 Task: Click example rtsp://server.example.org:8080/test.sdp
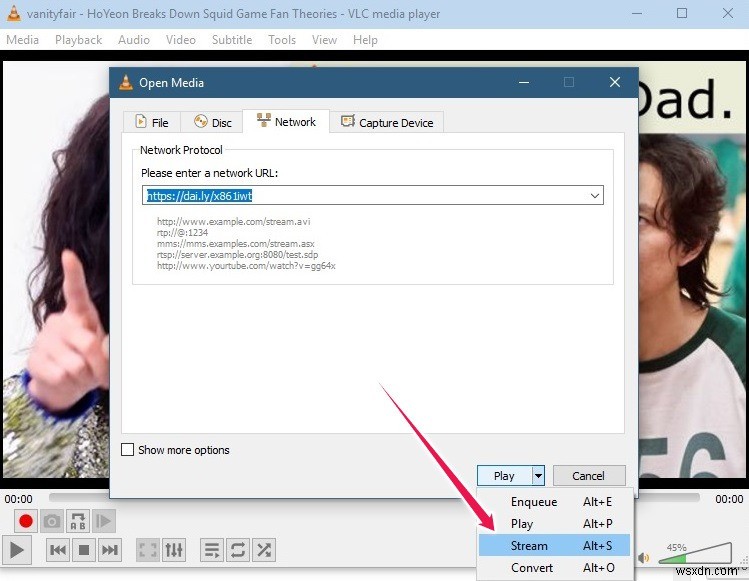point(237,255)
